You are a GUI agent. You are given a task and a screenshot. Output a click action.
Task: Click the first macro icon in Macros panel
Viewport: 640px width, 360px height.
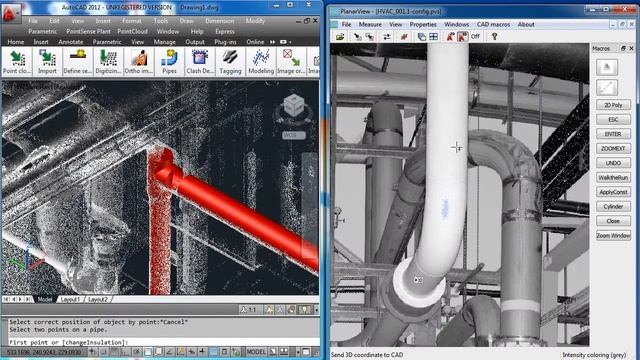(x=607, y=67)
